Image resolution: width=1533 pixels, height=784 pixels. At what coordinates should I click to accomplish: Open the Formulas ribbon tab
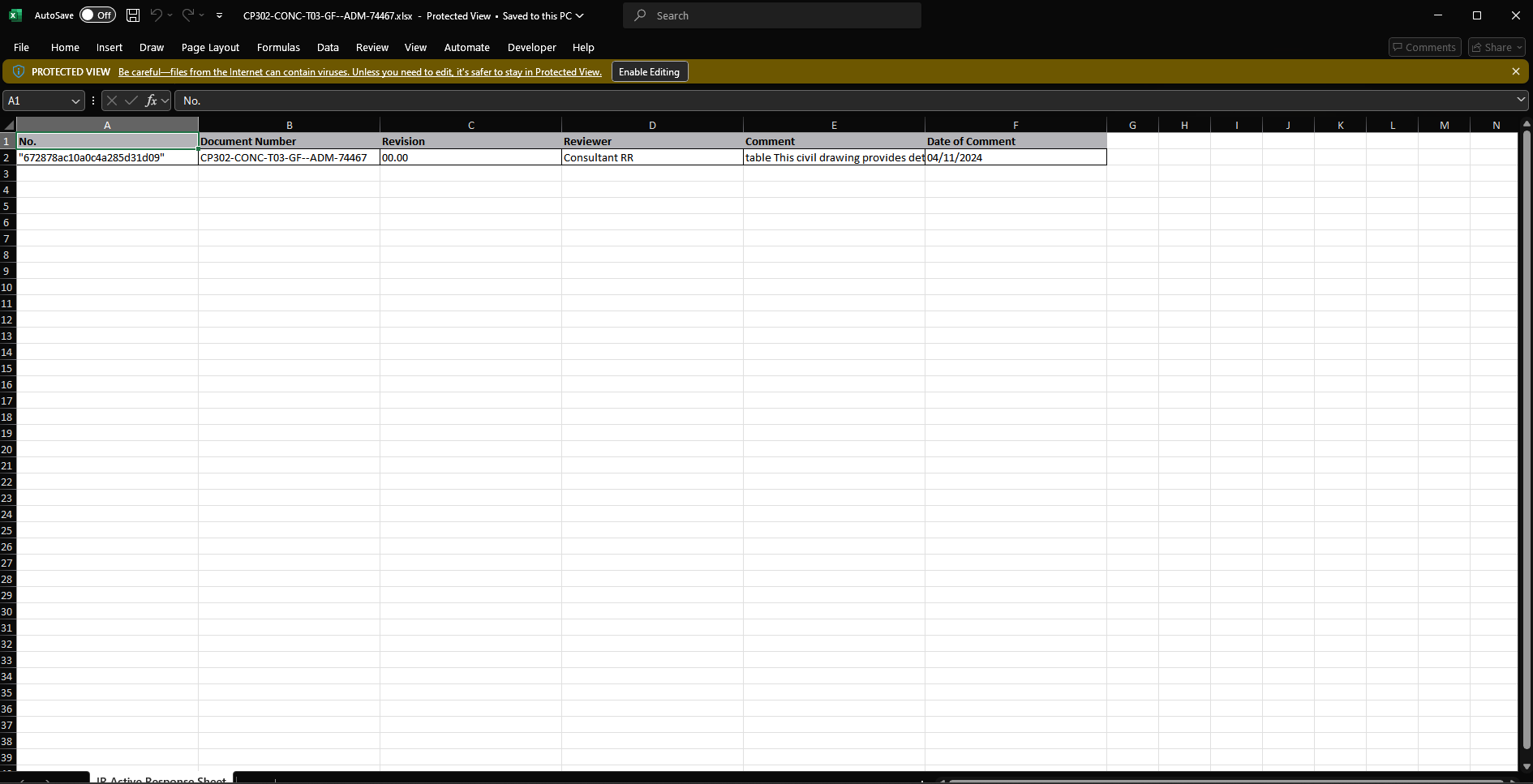pyautogui.click(x=278, y=47)
